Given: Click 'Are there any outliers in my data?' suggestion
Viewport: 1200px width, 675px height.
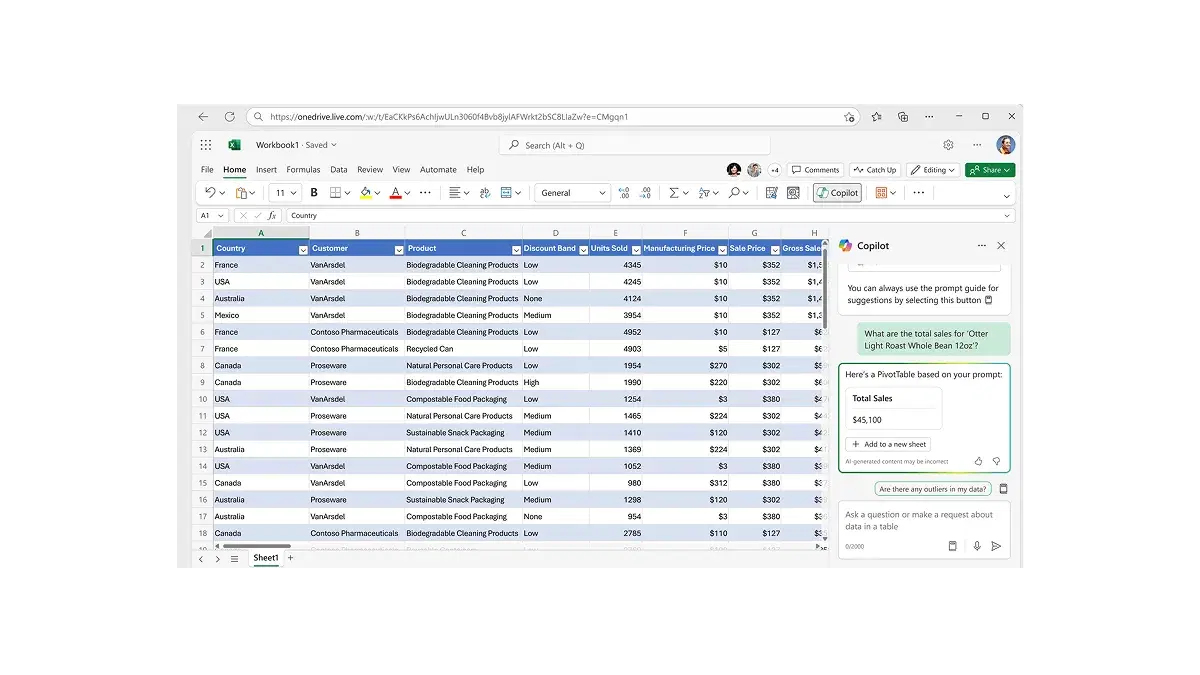Looking at the screenshot, I should 933,489.
